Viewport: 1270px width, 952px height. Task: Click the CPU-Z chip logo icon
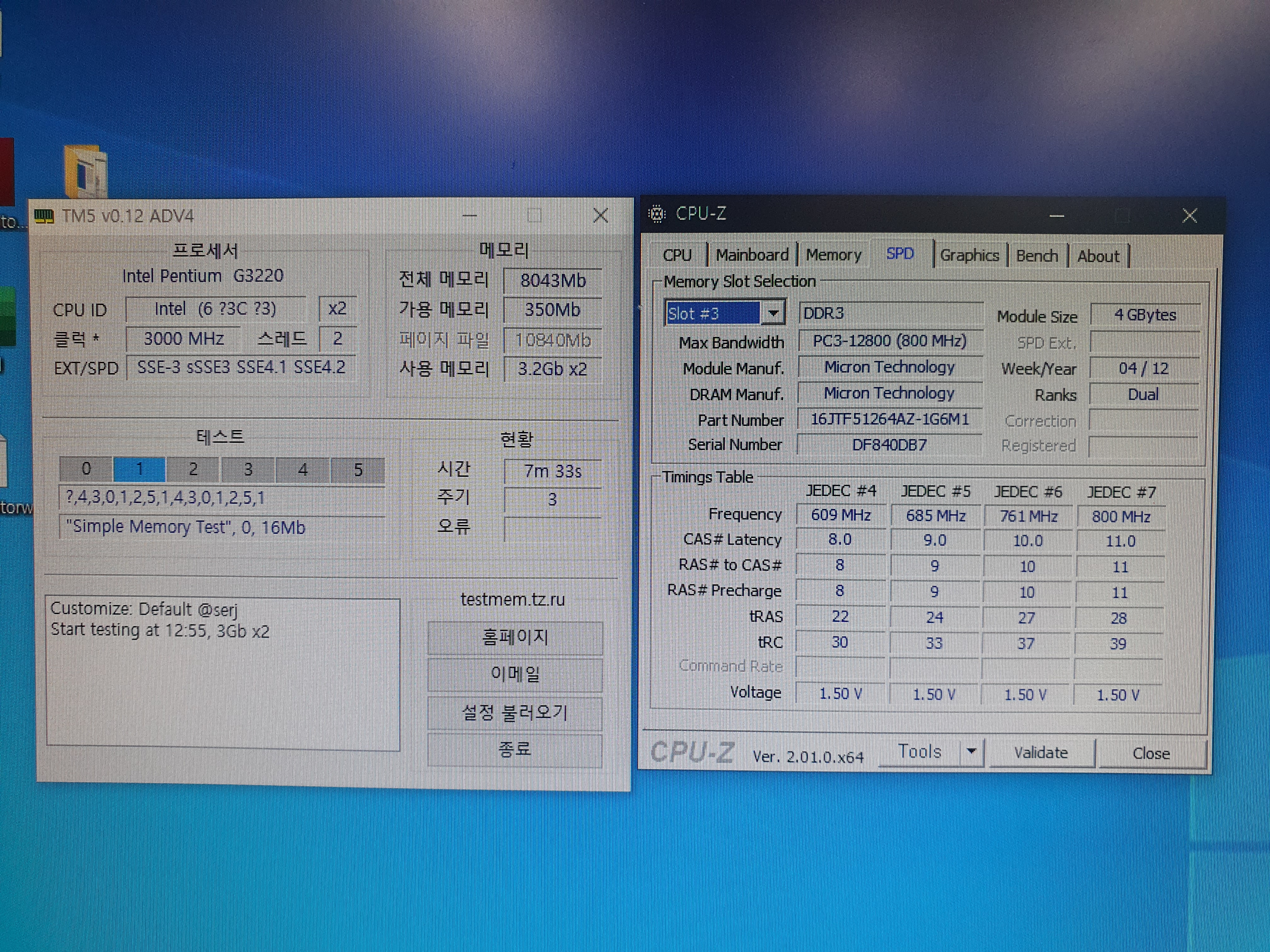coord(656,214)
